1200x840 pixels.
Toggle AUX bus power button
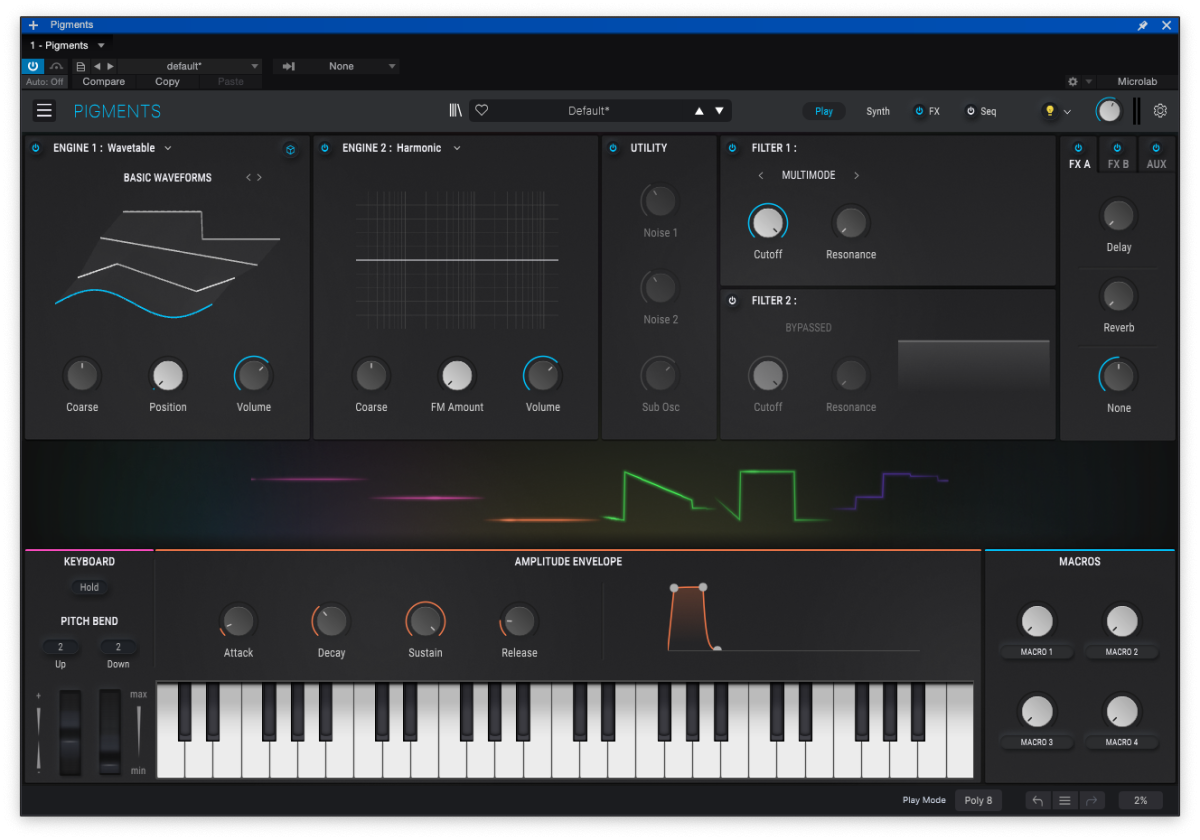[1156, 148]
